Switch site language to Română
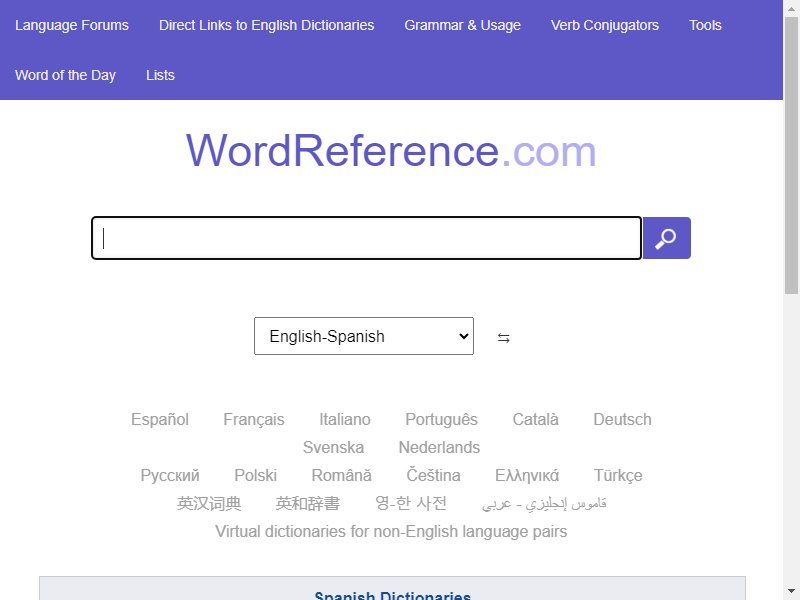Screen dimensions: 800x600 (342, 476)
